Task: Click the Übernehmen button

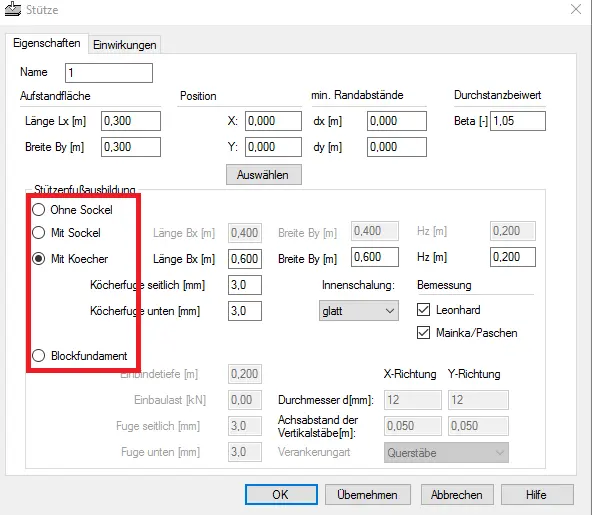Action: pyautogui.click(x=367, y=495)
